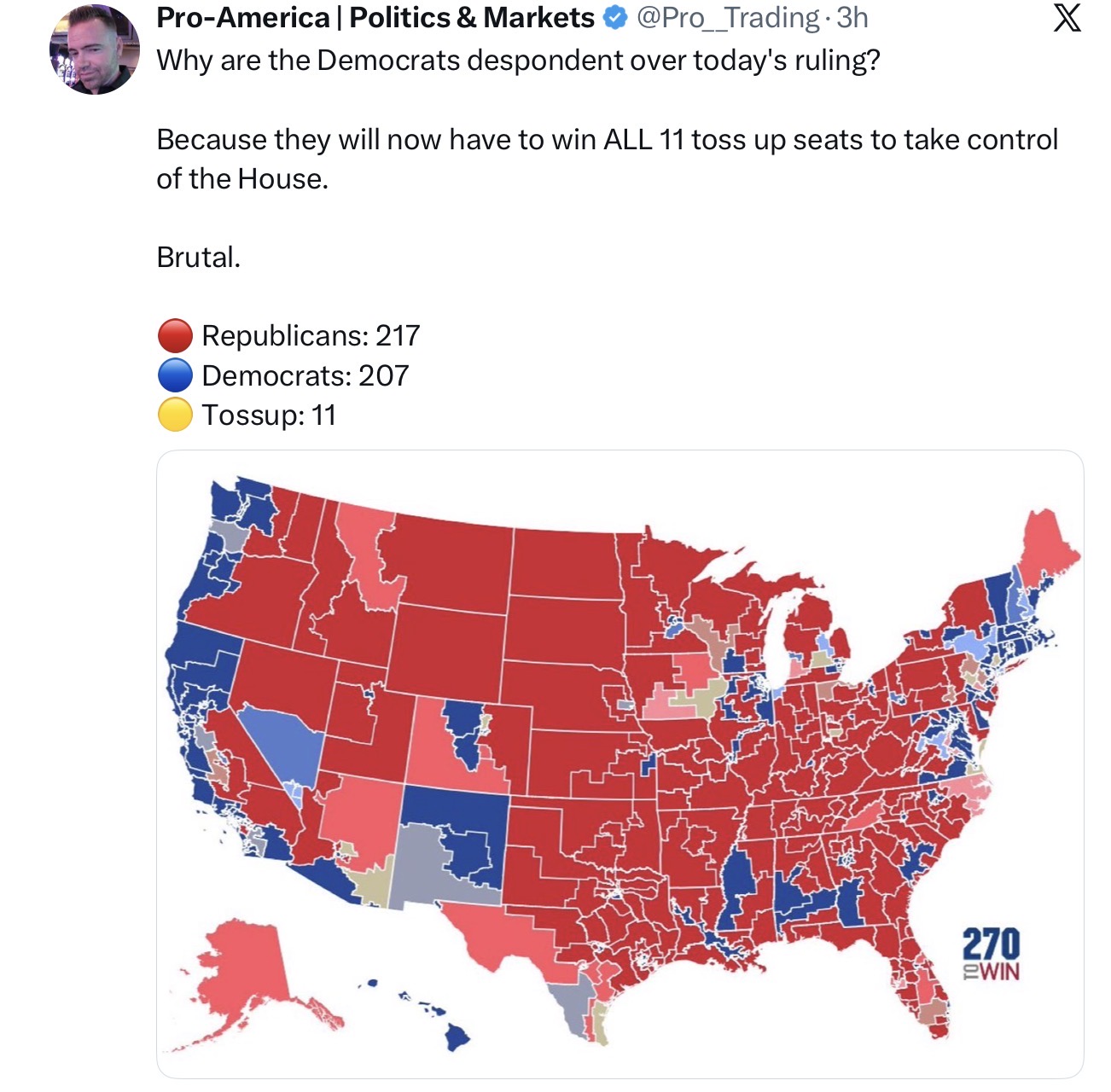Select Hawaii's big island on the map
1111x1092 pixels.
[457, 1037]
